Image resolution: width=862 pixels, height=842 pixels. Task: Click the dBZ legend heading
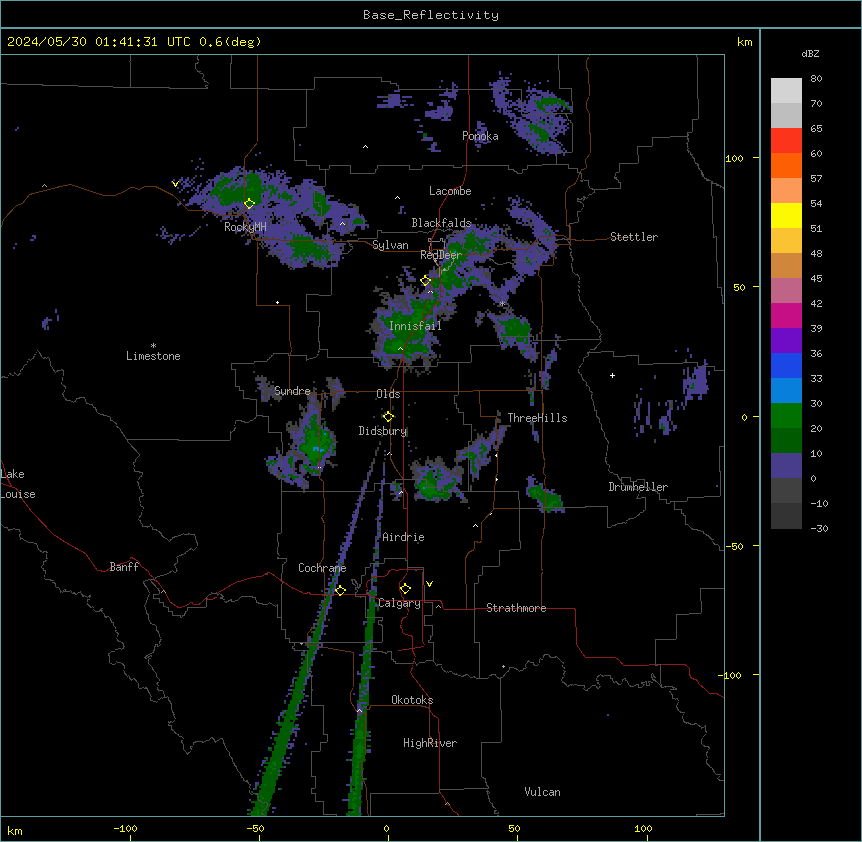[x=810, y=53]
